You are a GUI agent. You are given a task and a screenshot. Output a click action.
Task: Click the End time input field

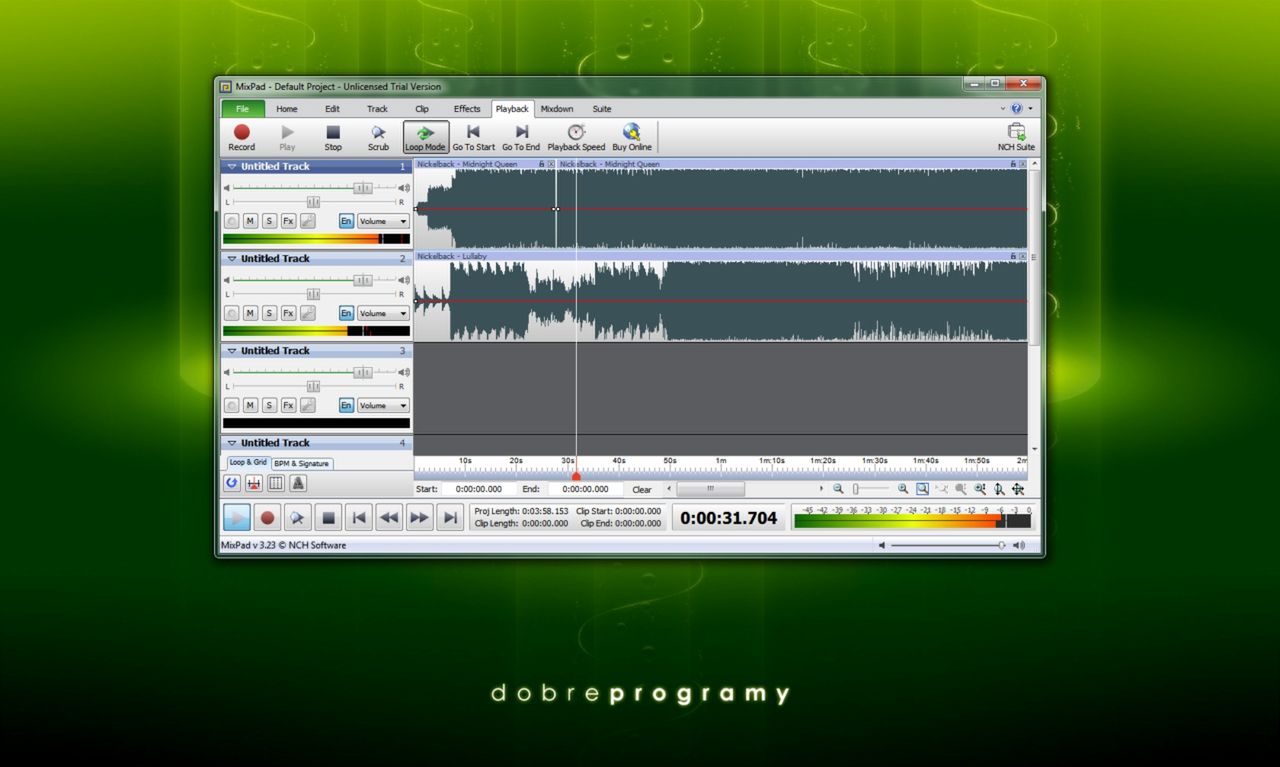(585, 489)
